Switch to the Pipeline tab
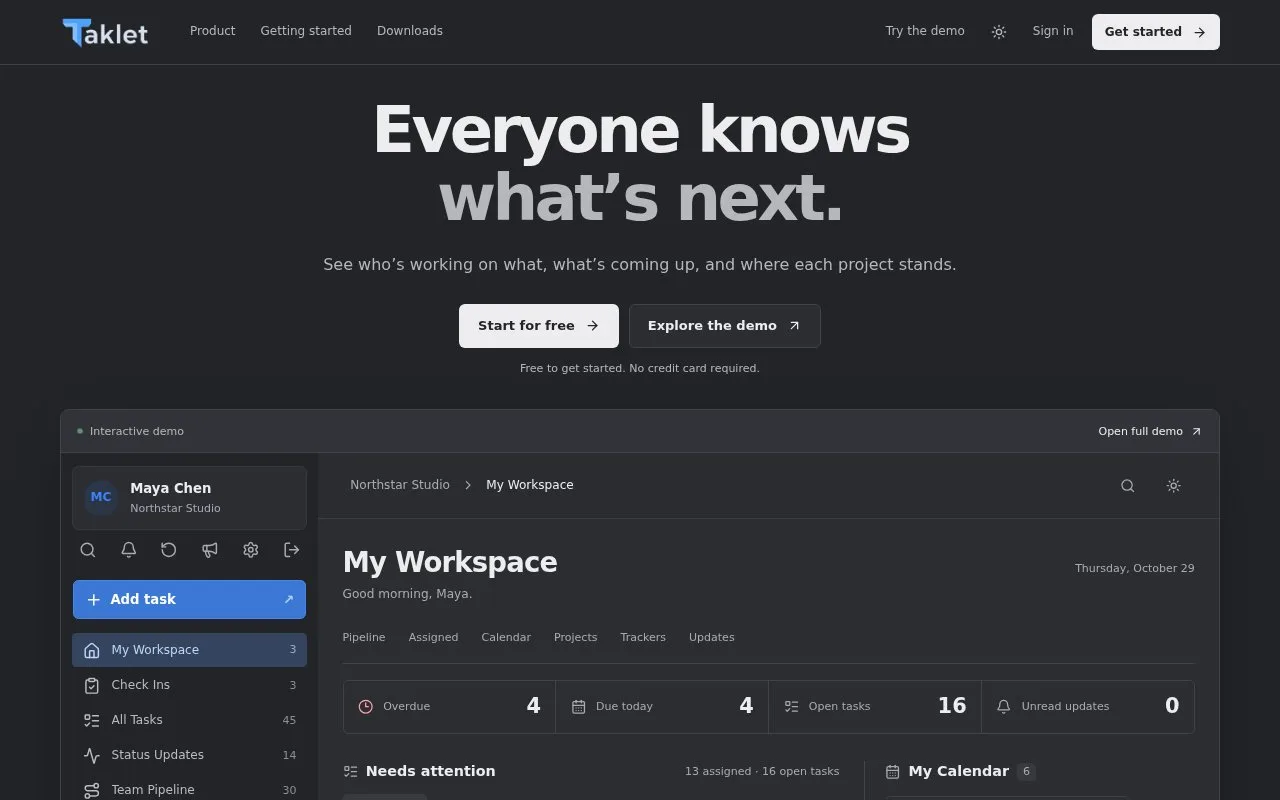The image size is (1280, 800). 364,637
